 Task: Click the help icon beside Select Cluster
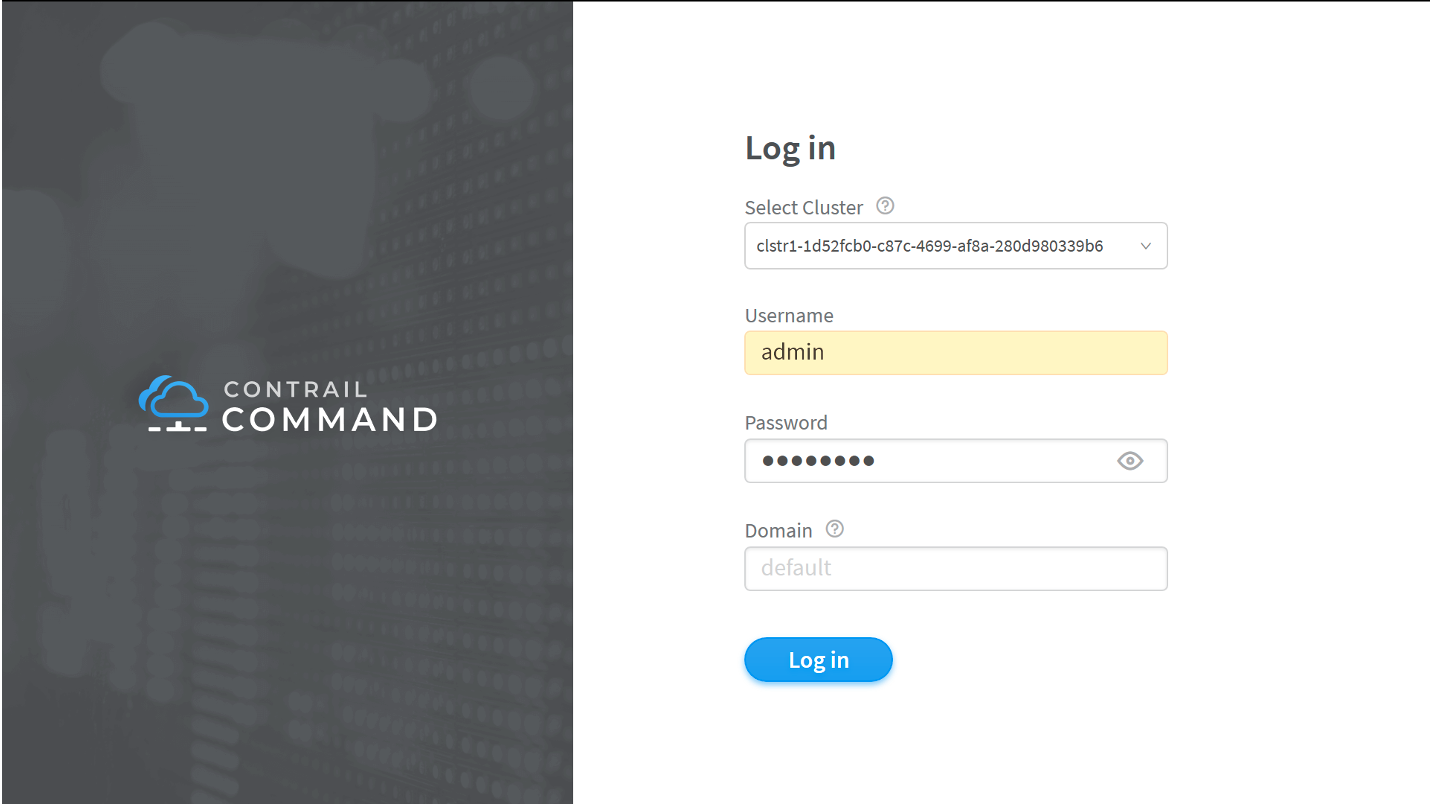pos(885,206)
